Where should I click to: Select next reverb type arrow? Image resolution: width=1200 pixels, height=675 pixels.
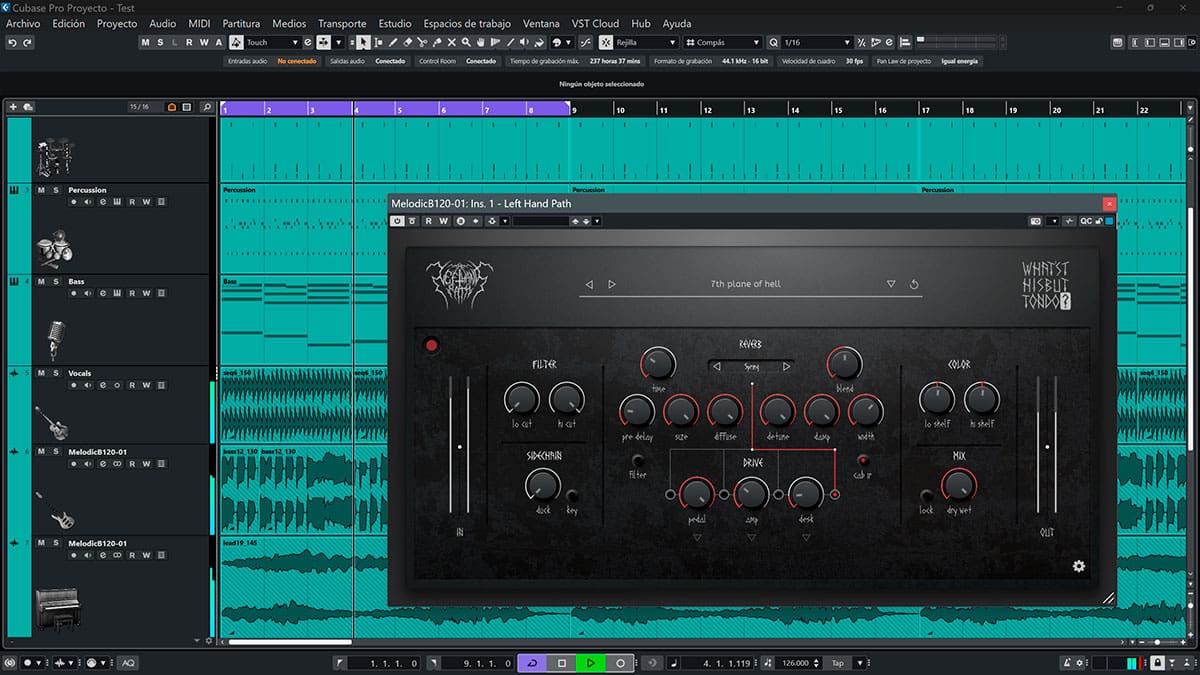pos(786,367)
